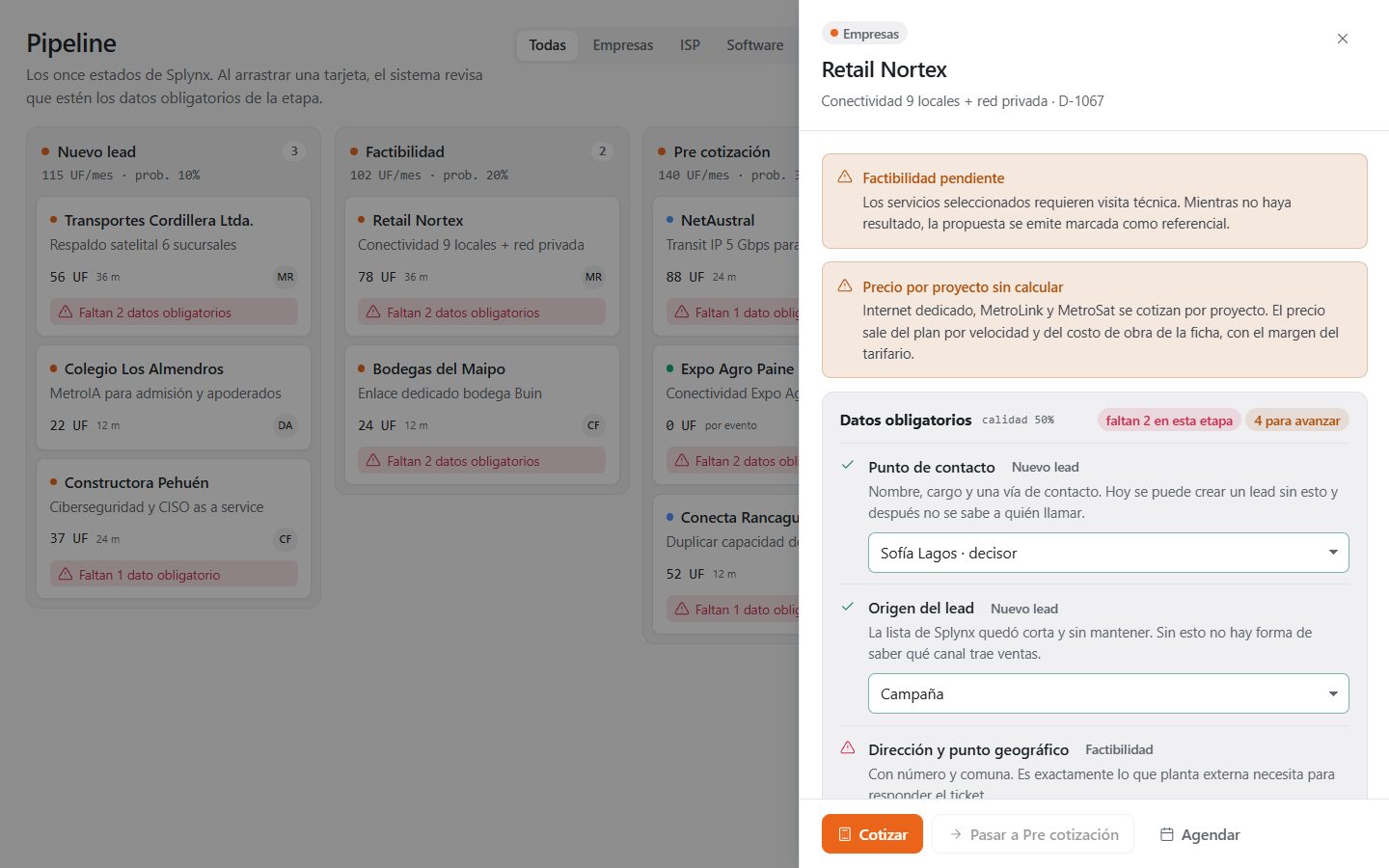Click the '4 para avanzar' badge
The height and width of the screenshot is (868, 1389).
pos(1297,420)
